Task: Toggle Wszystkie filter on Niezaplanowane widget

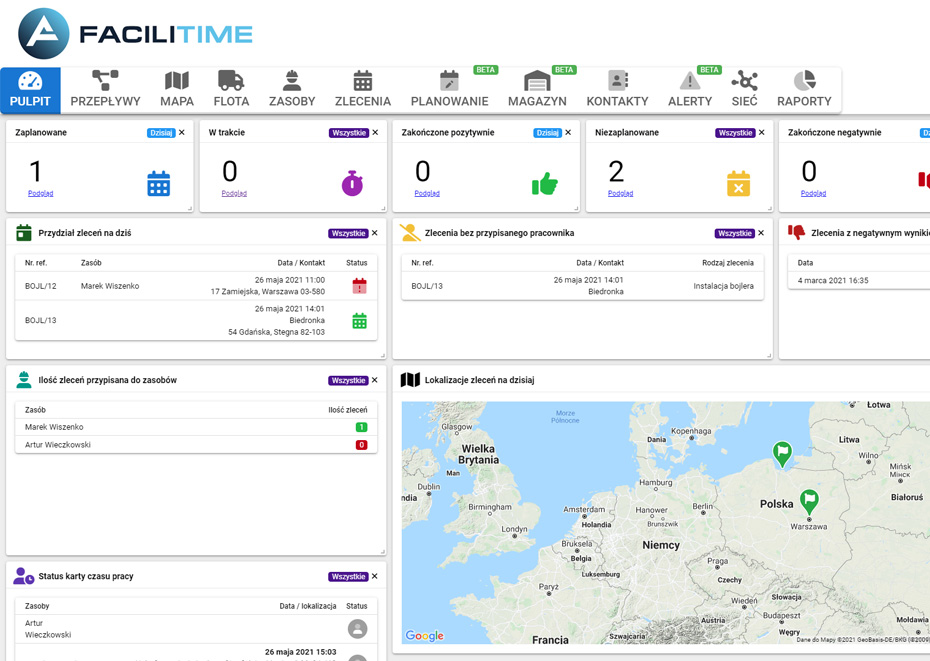Action: click(x=735, y=133)
